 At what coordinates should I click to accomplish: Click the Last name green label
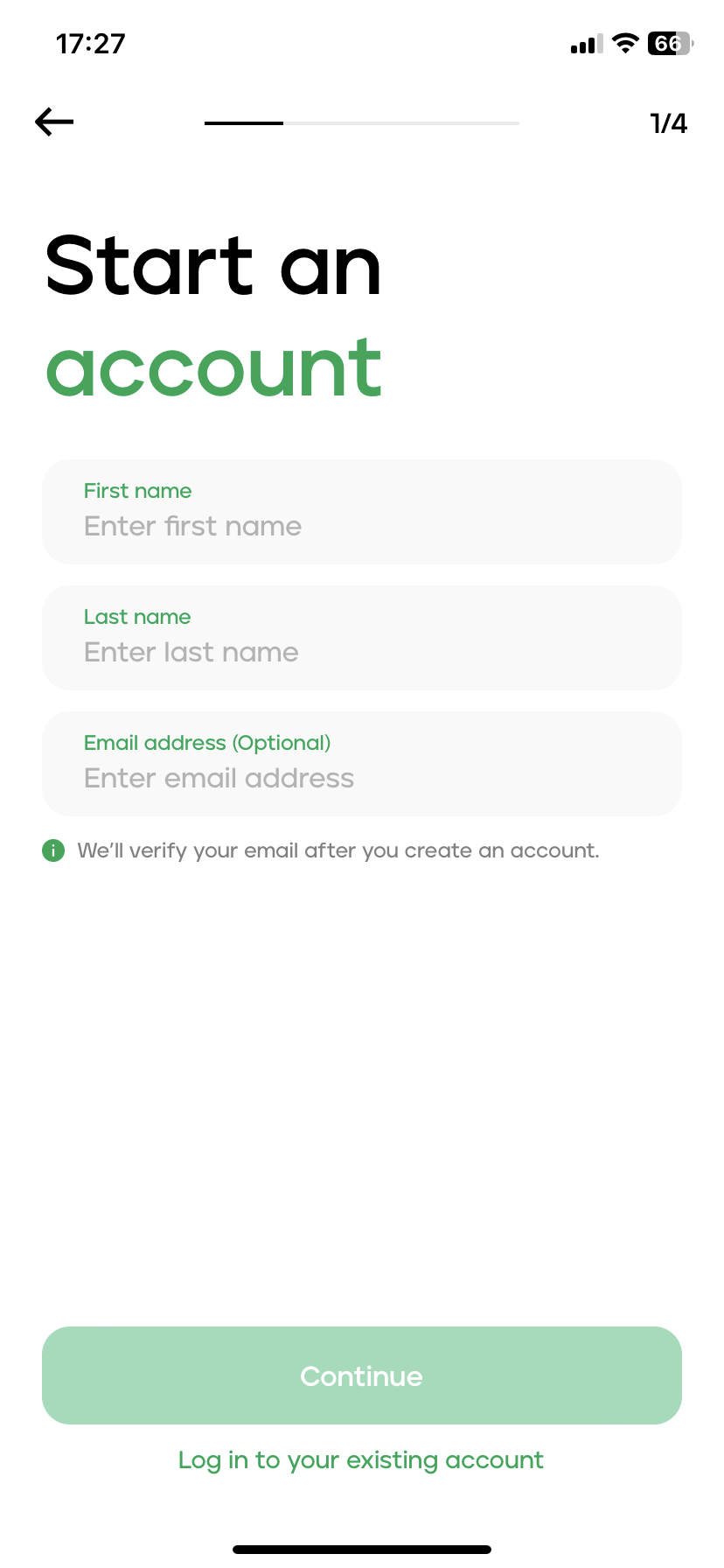pyautogui.click(x=137, y=617)
